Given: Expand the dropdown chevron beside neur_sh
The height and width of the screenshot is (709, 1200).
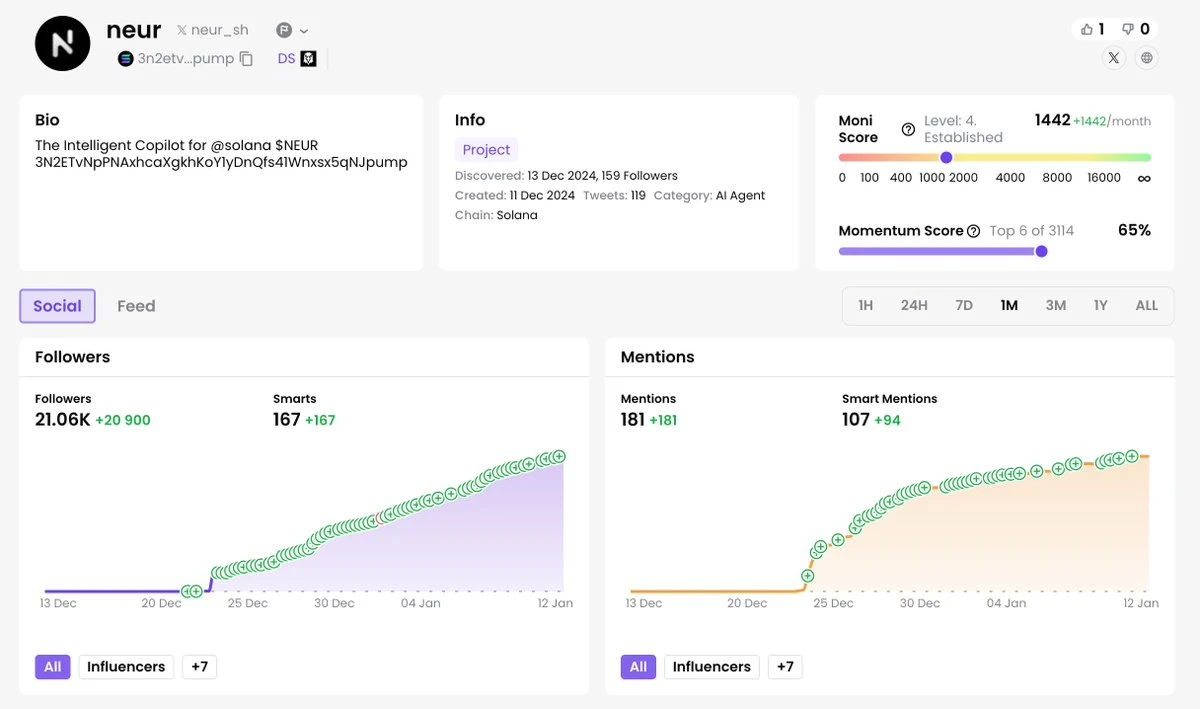Looking at the screenshot, I should pos(304,31).
